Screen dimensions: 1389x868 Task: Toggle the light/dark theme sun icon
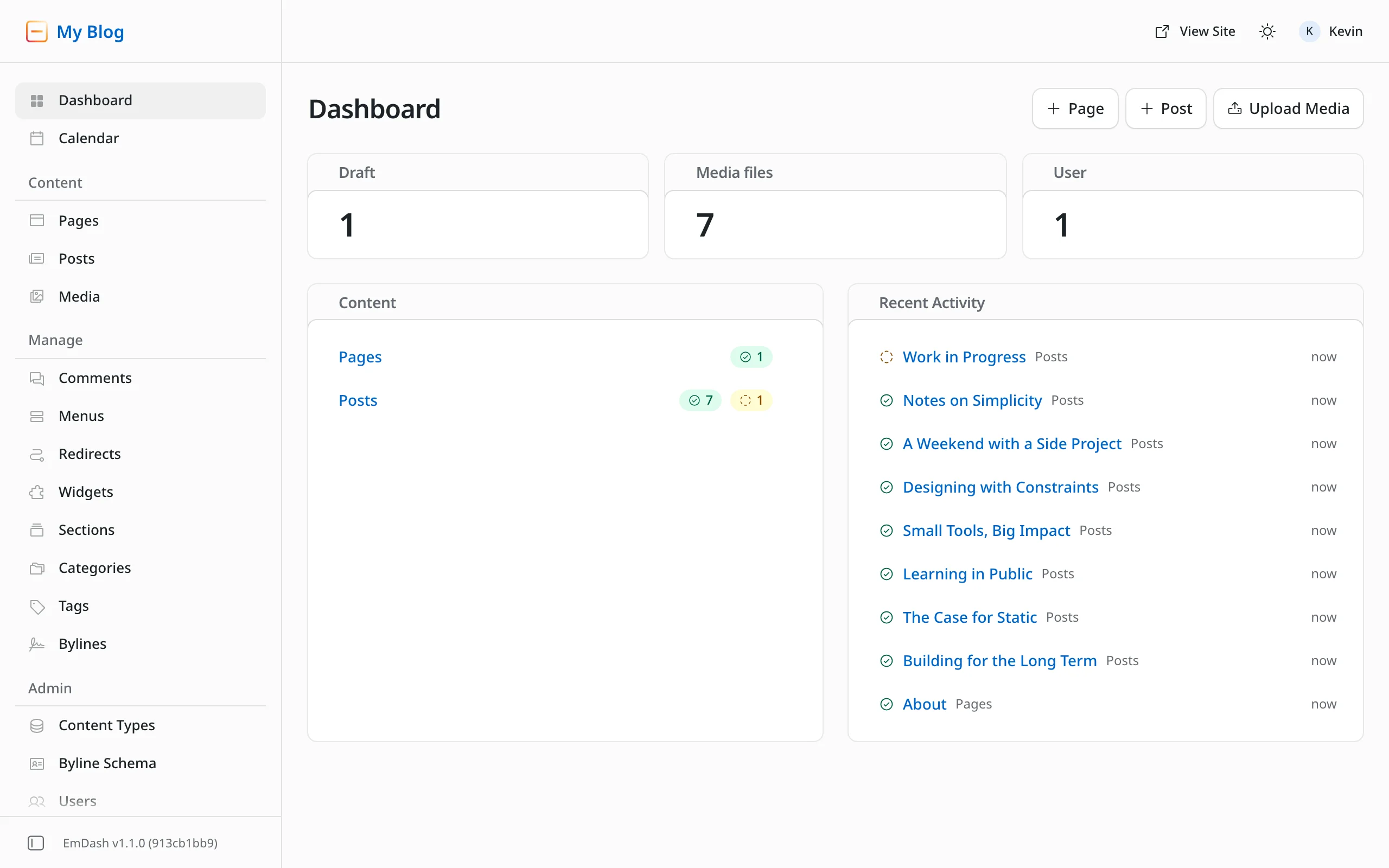click(1267, 31)
